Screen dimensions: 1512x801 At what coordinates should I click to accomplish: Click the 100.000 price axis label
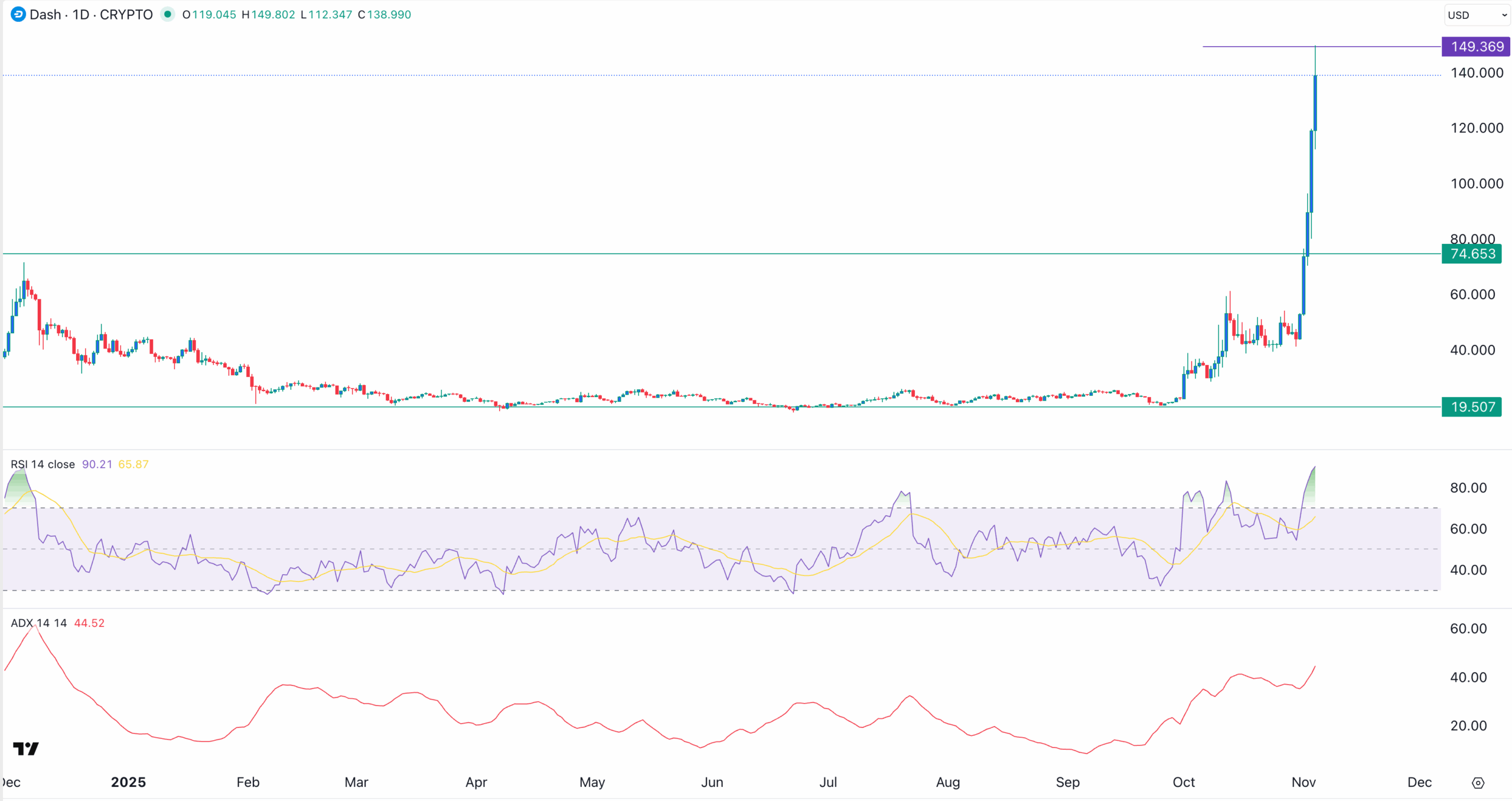[x=1477, y=184]
